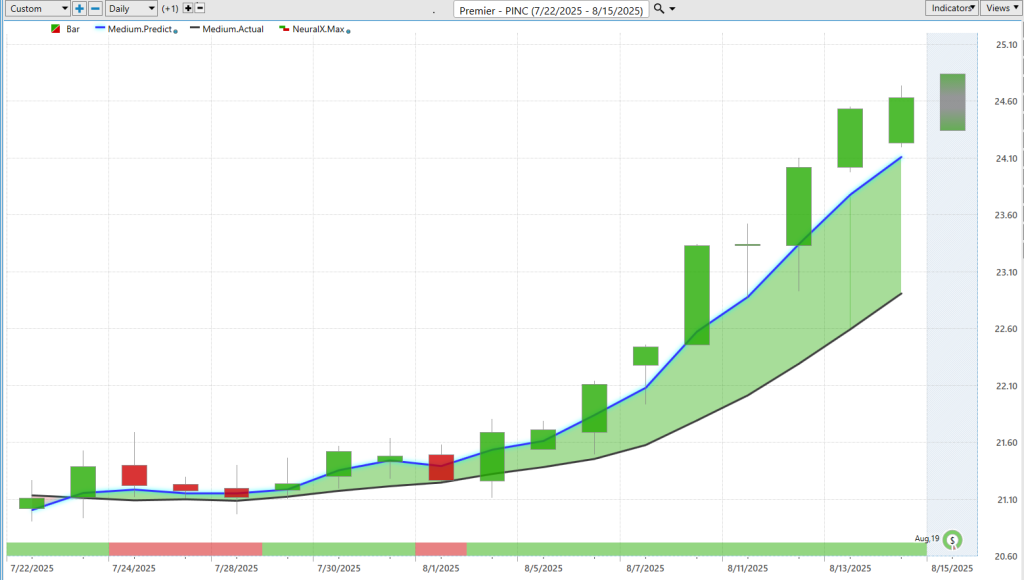The image size is (1024, 580).
Task: Click the red candlestick at 8/1/2025
Action: pos(441,467)
